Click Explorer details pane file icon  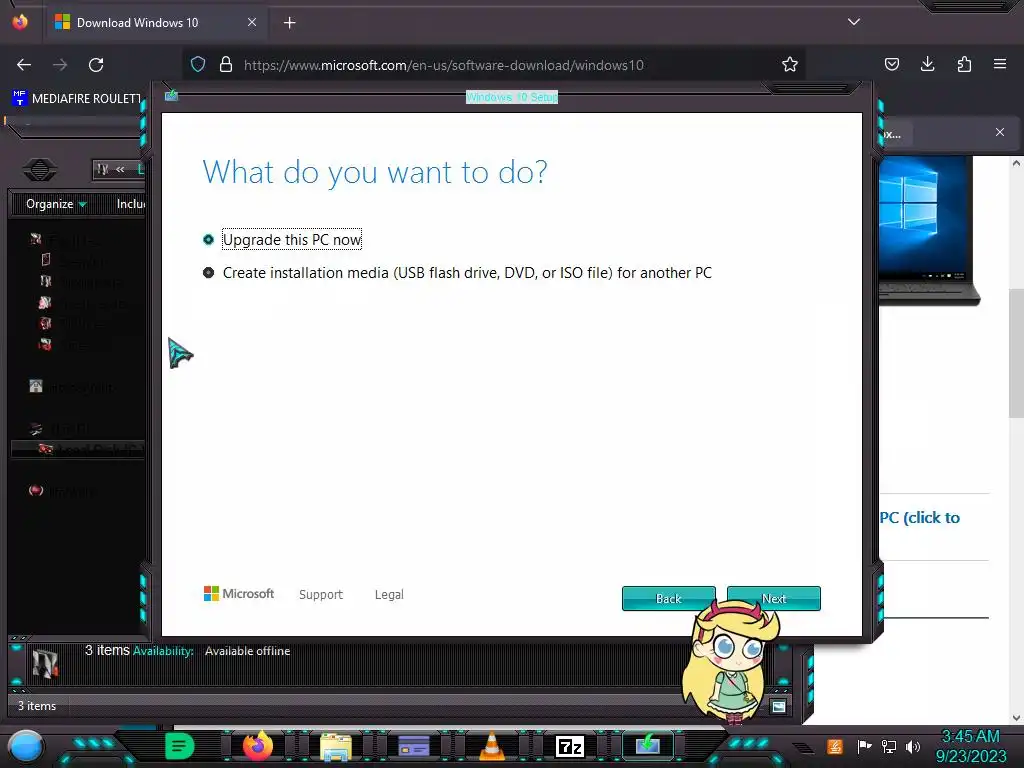pyautogui.click(x=45, y=664)
